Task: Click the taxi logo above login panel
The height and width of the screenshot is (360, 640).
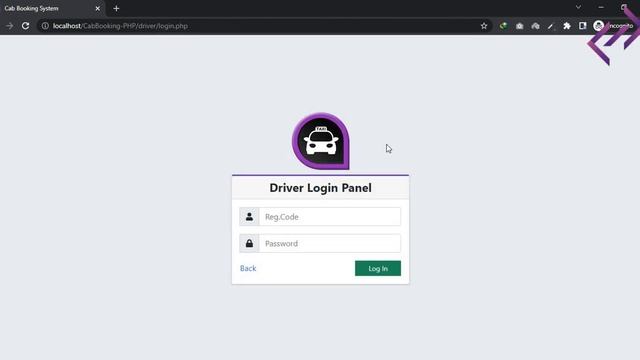Action: (x=321, y=141)
